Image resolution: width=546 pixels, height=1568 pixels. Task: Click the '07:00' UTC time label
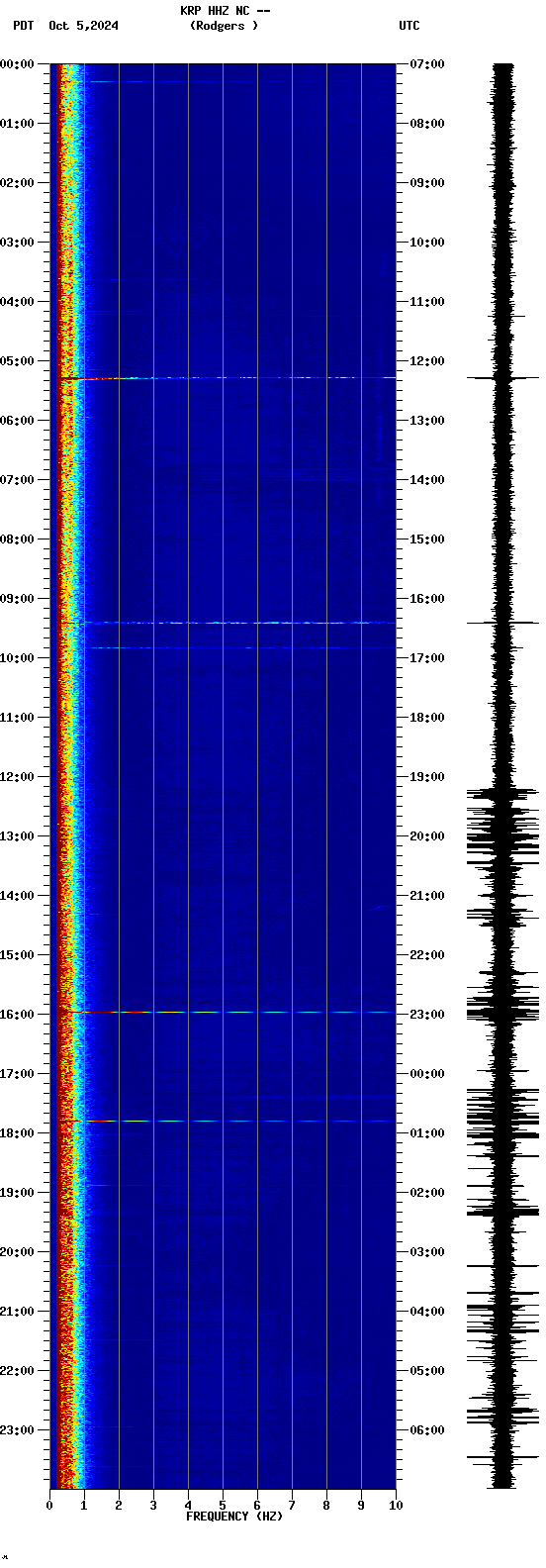[427, 64]
